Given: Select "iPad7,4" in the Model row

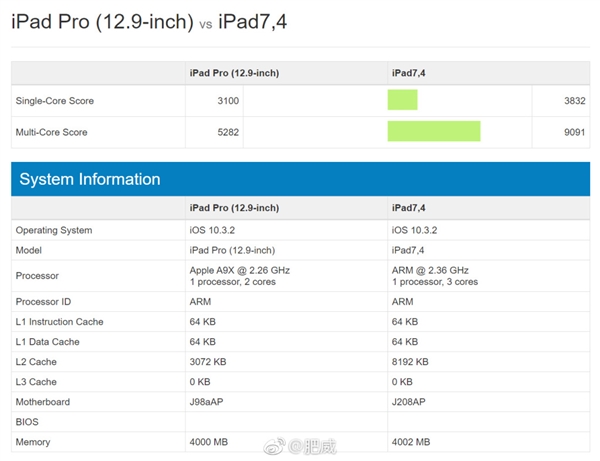Looking at the screenshot, I should point(408,250).
